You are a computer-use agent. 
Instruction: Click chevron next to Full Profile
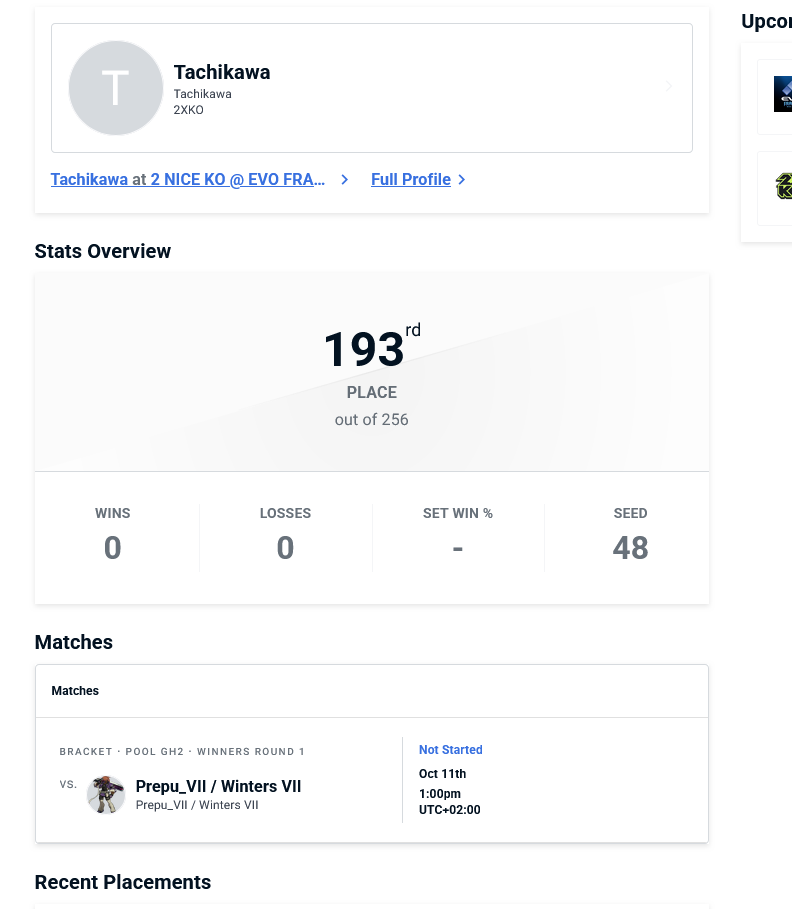[x=462, y=180]
